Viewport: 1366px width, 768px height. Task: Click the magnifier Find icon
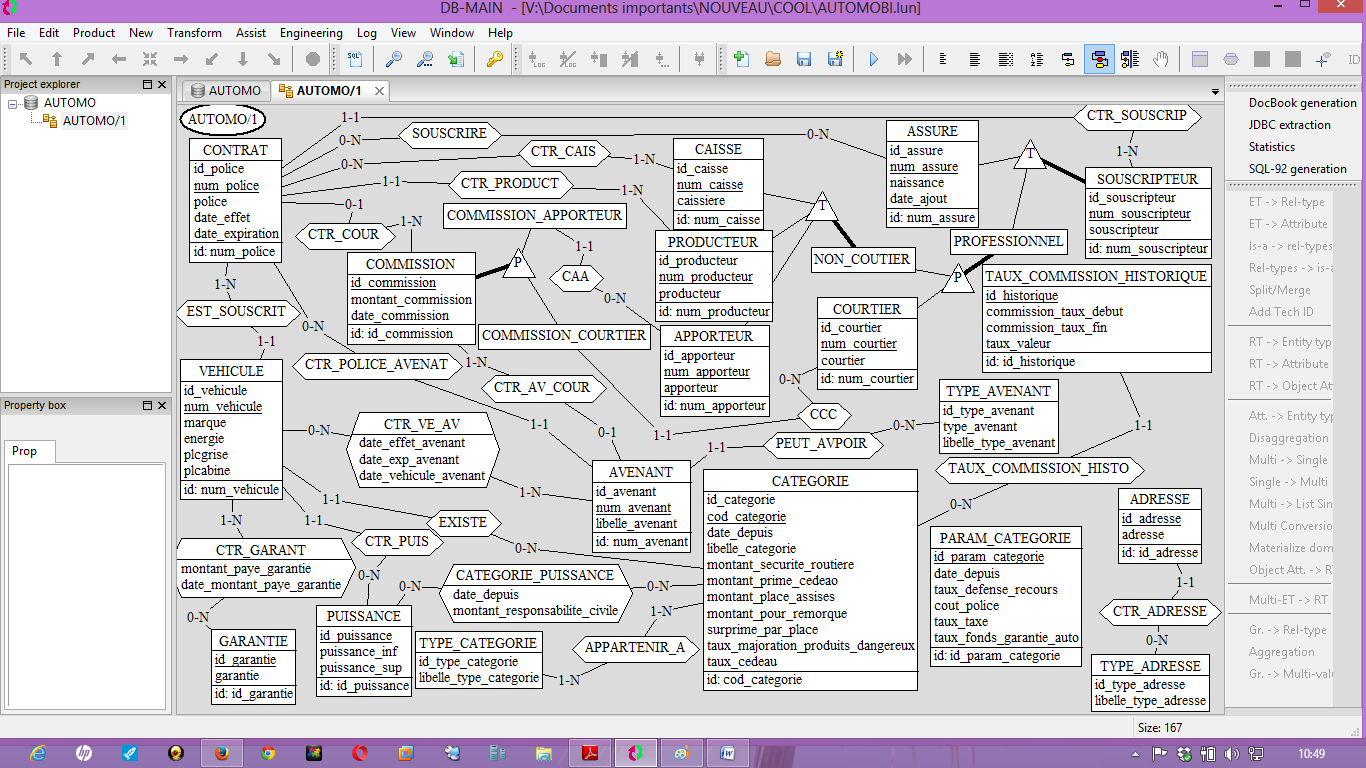394,59
